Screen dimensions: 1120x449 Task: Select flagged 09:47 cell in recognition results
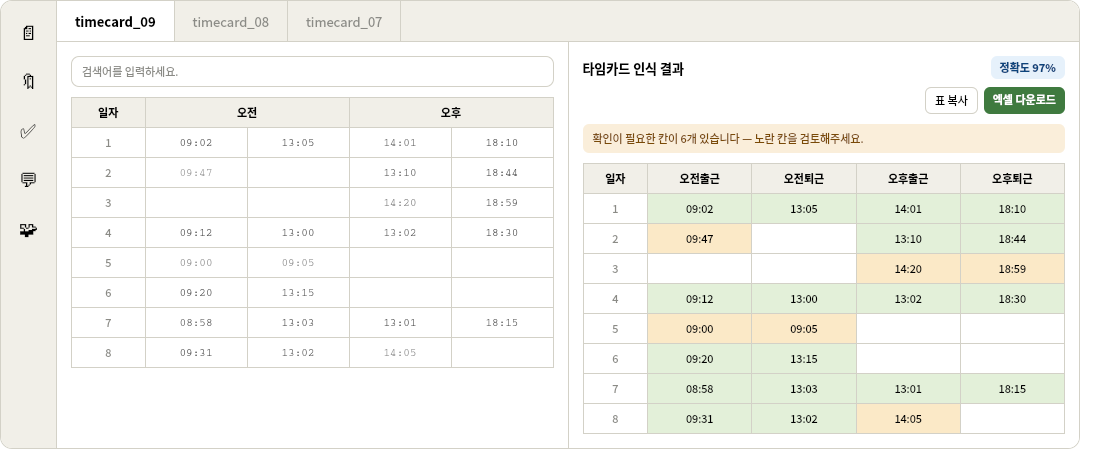699,239
